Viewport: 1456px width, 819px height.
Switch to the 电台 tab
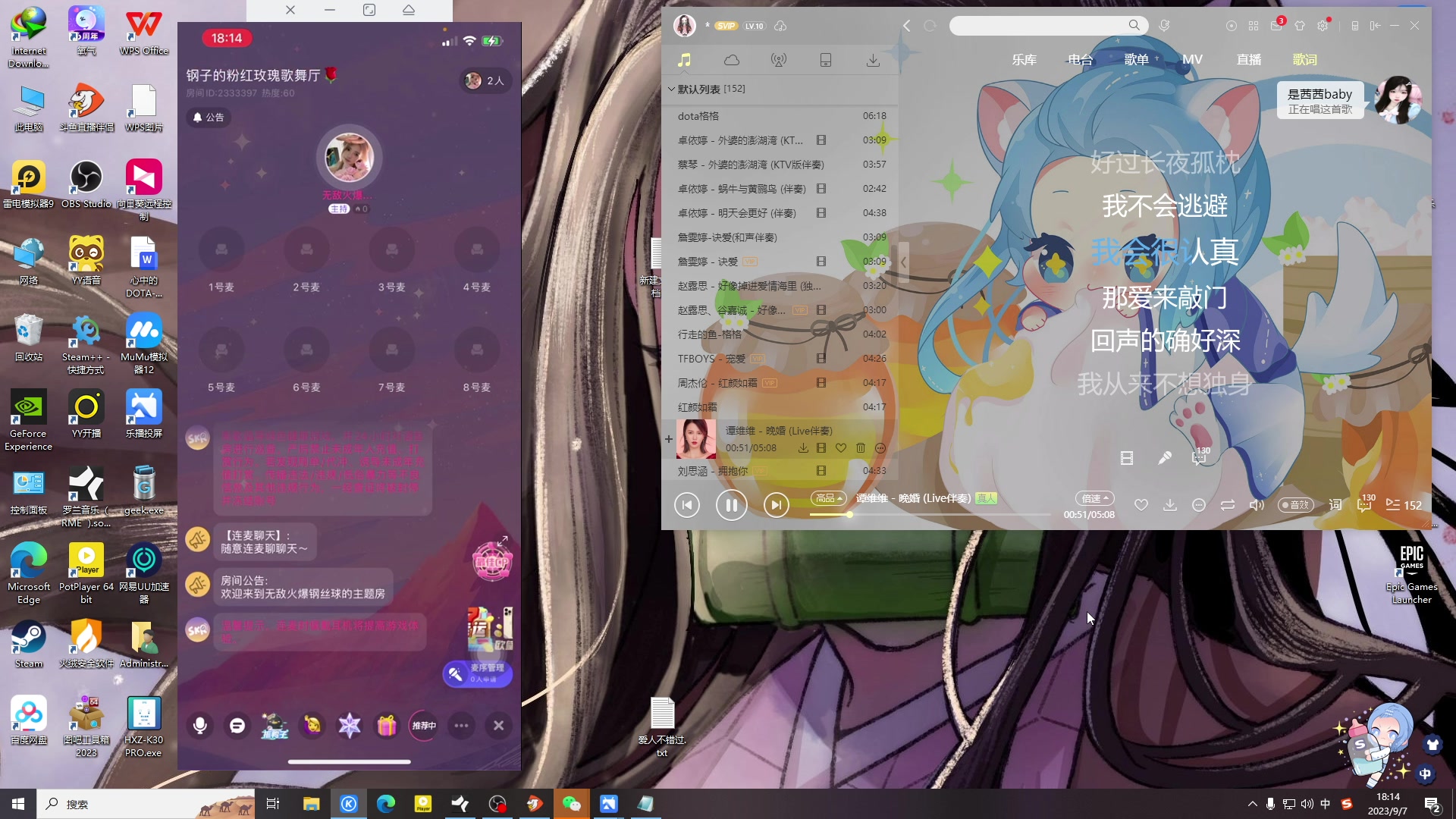[1080, 59]
